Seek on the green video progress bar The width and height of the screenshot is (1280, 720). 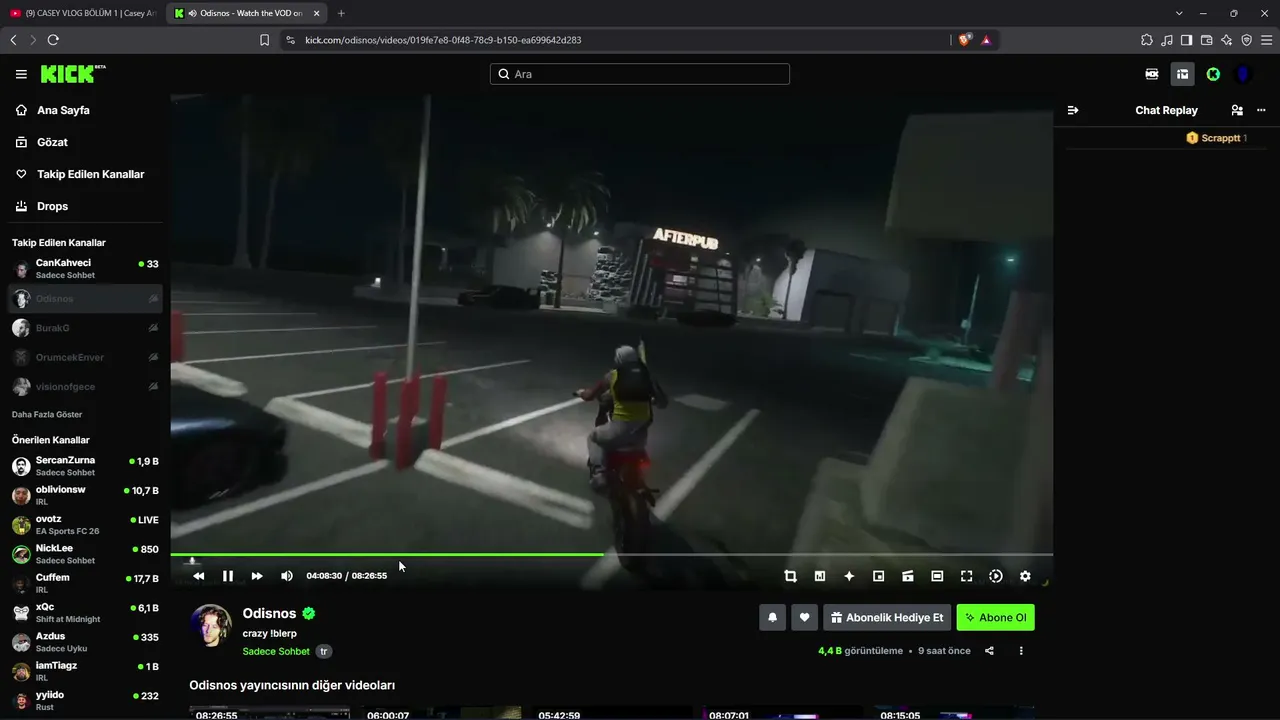[x=611, y=554]
